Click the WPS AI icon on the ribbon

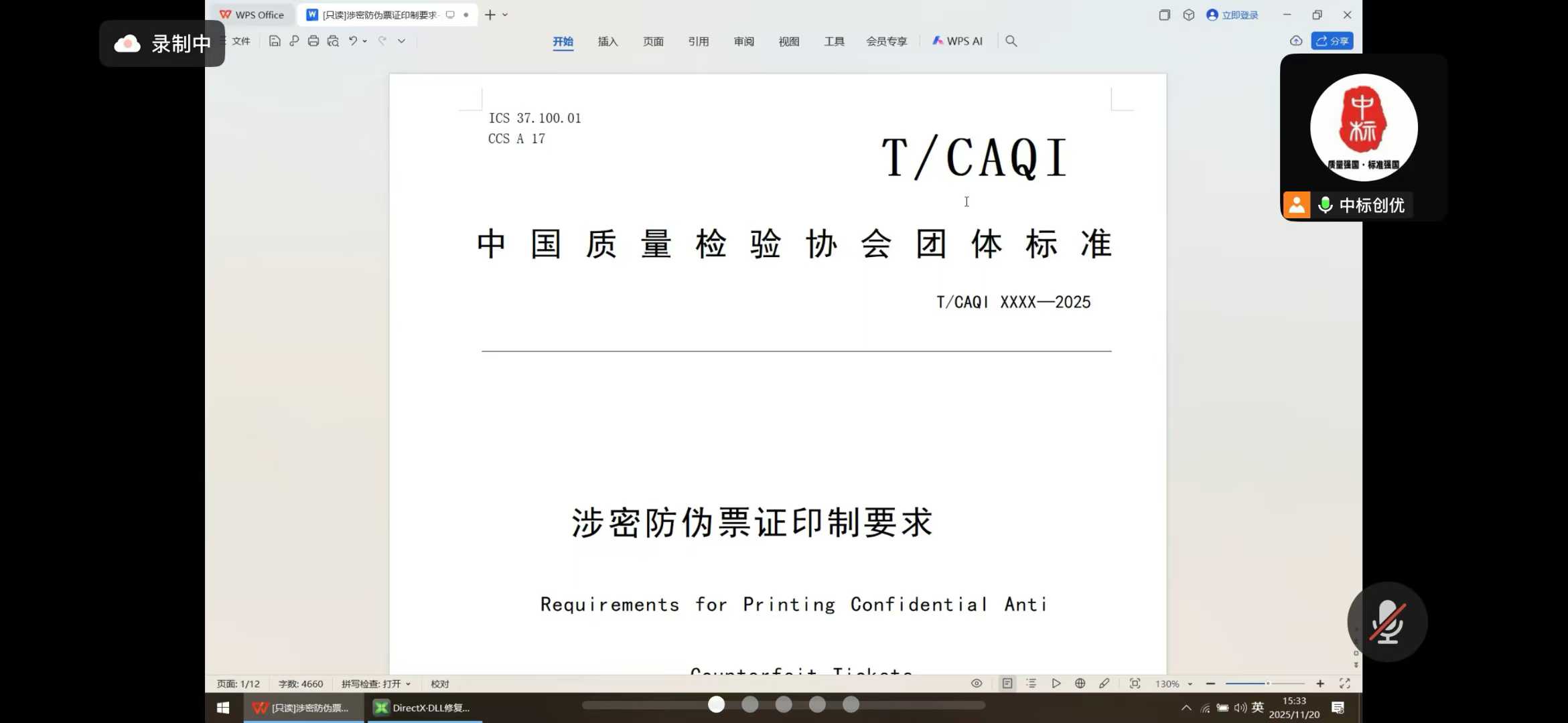[x=958, y=40]
